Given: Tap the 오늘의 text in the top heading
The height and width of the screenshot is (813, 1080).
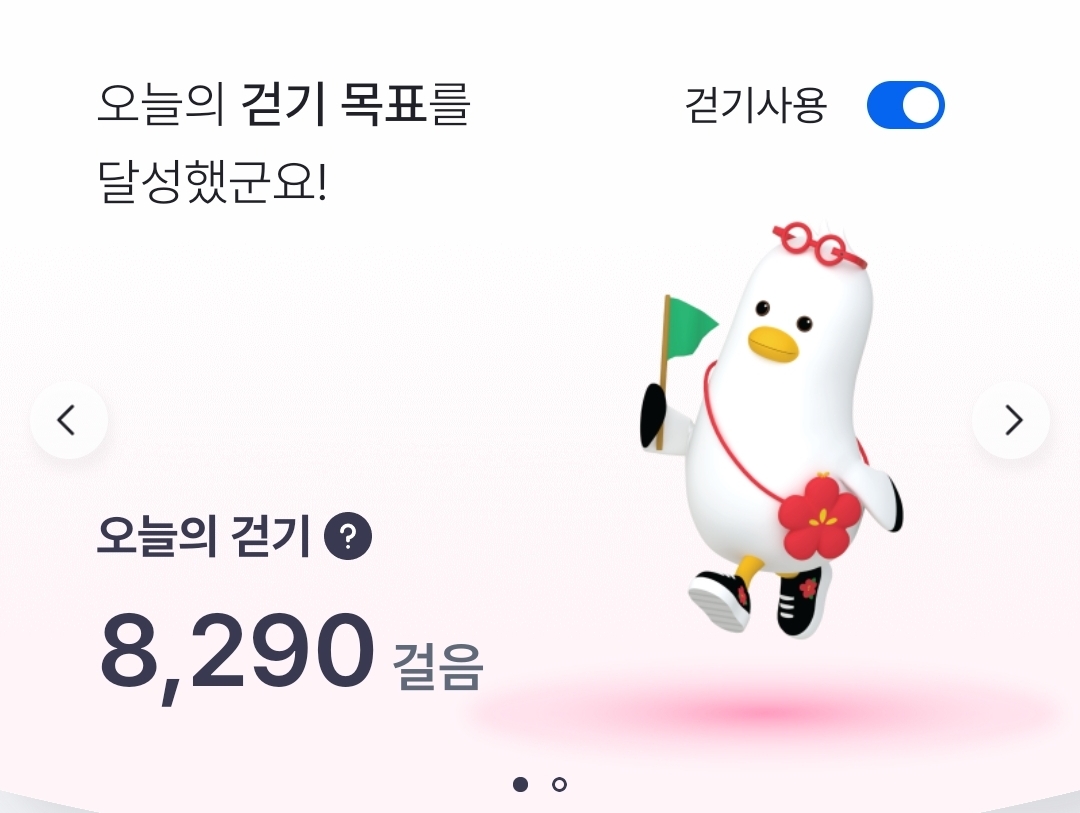Looking at the screenshot, I should 161,104.
